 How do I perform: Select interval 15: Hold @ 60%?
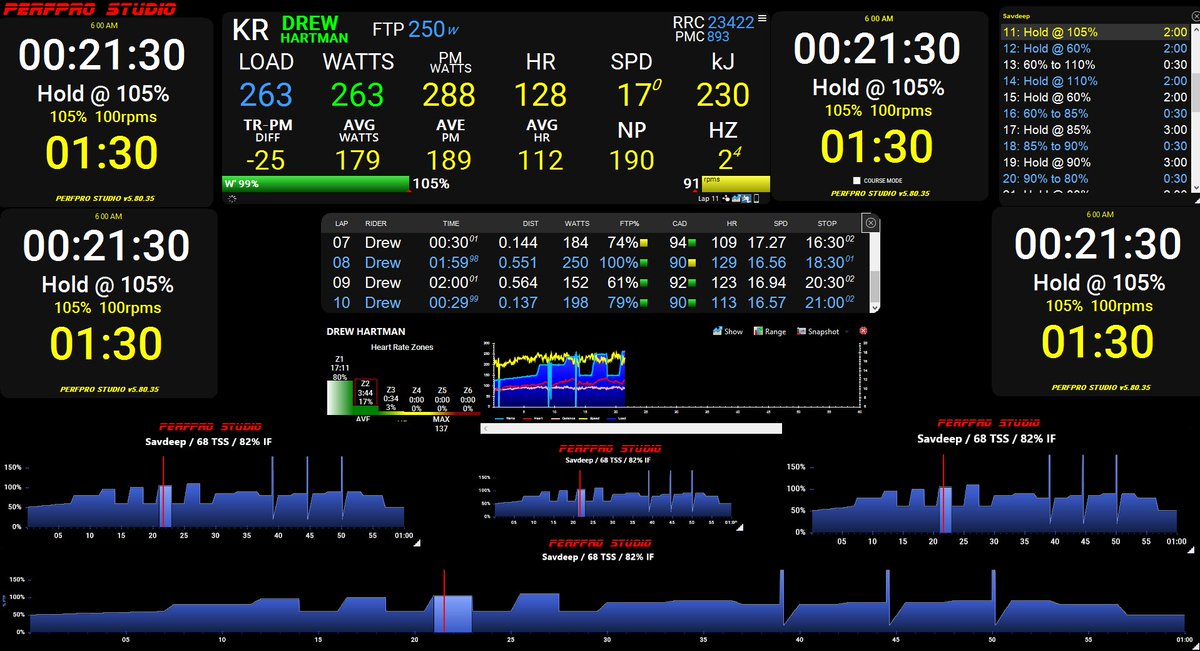click(x=1094, y=97)
